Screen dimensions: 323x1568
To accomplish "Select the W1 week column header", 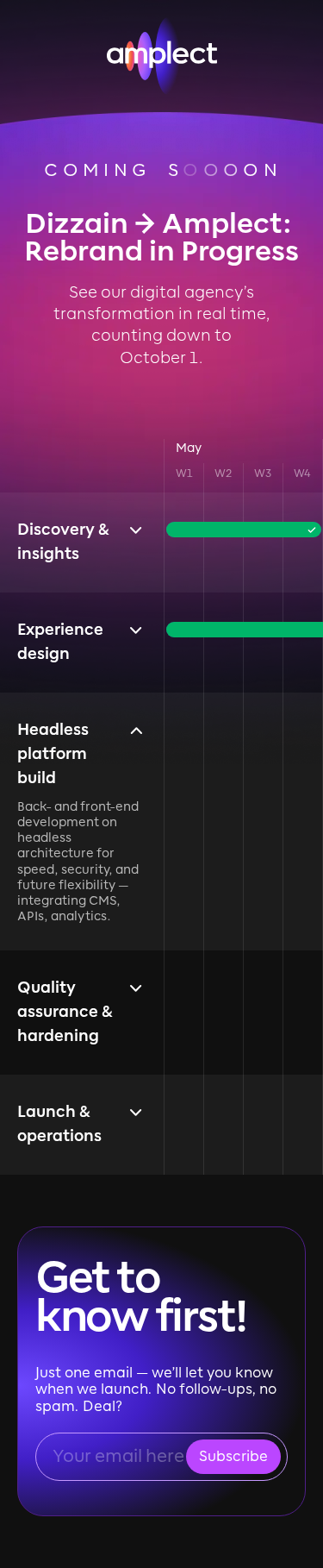I will click(x=184, y=473).
